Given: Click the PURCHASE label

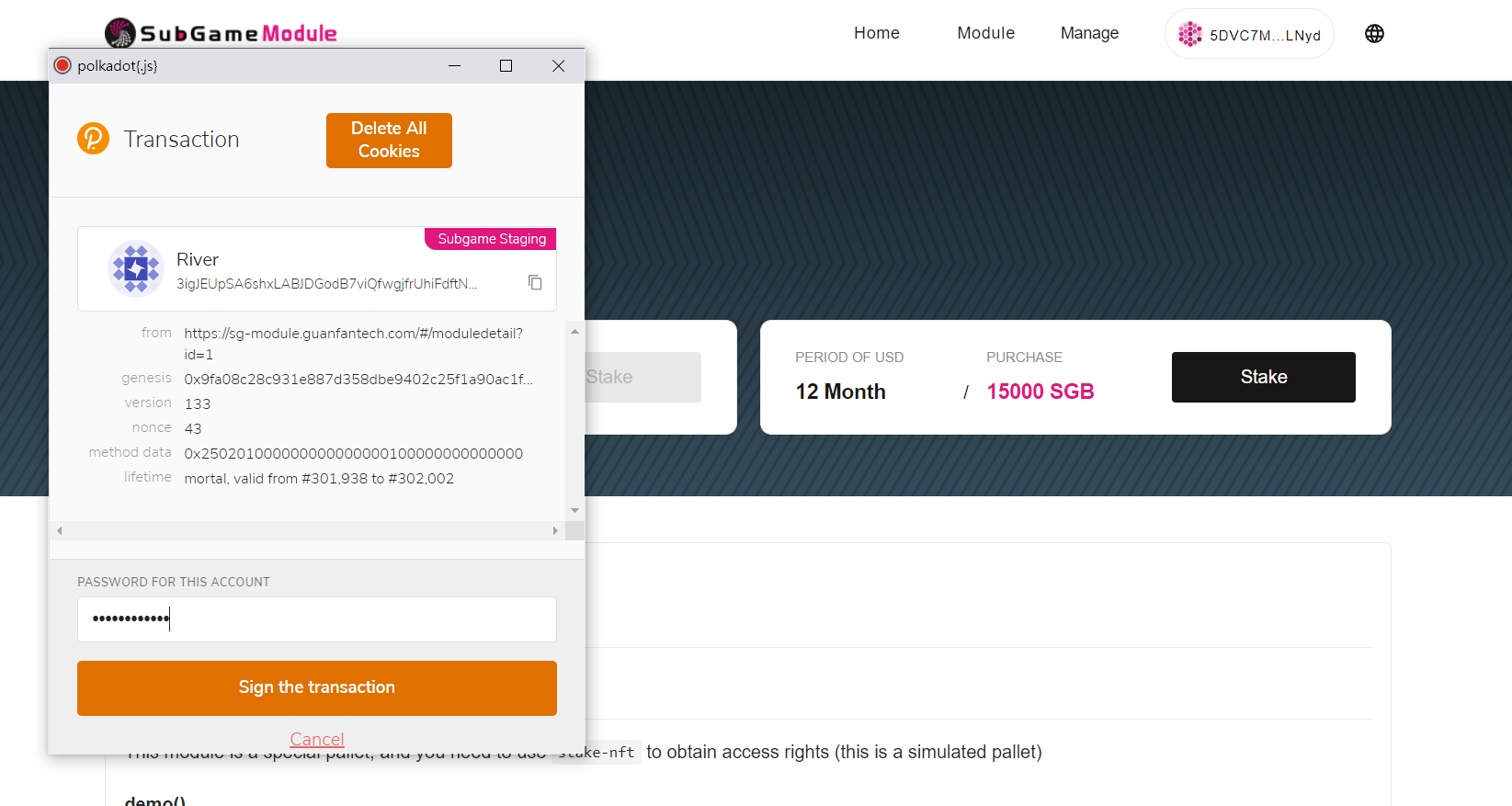Looking at the screenshot, I should tap(1024, 358).
